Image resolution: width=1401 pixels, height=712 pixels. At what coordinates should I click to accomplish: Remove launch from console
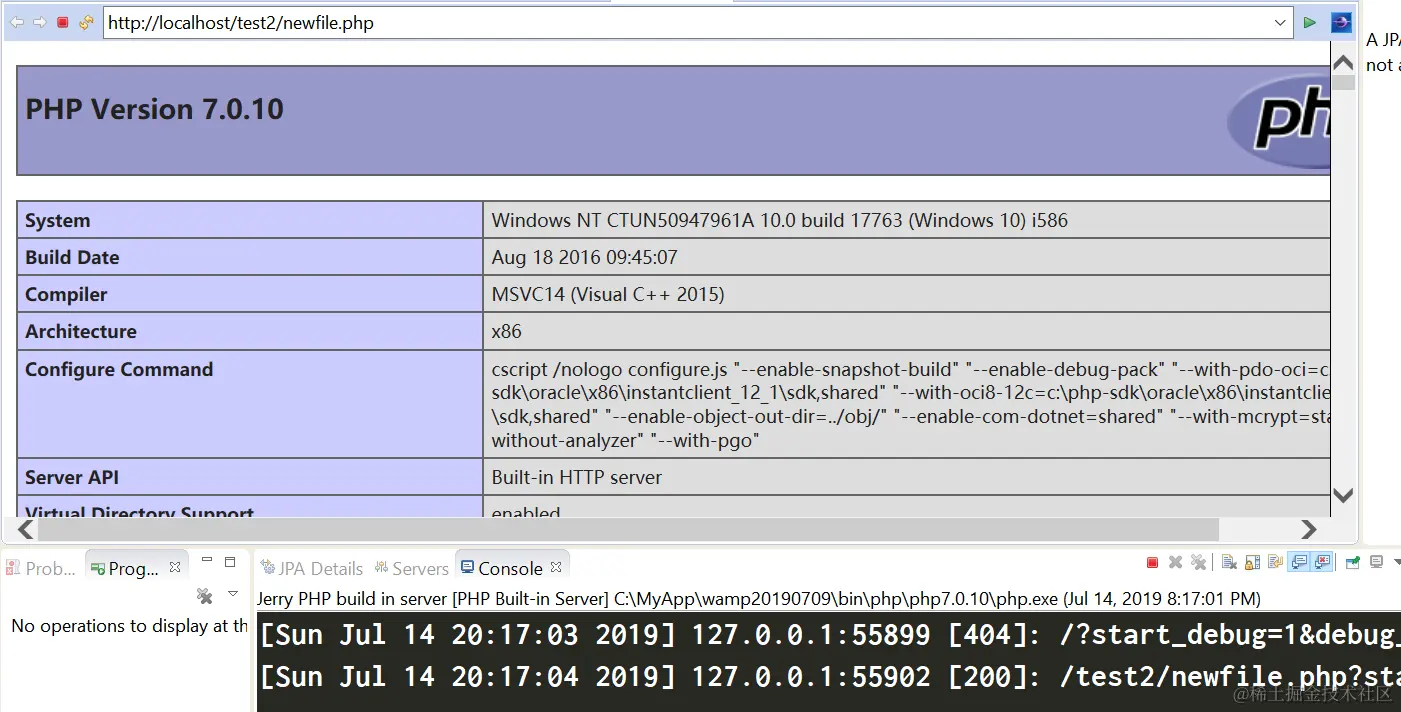pos(1176,563)
